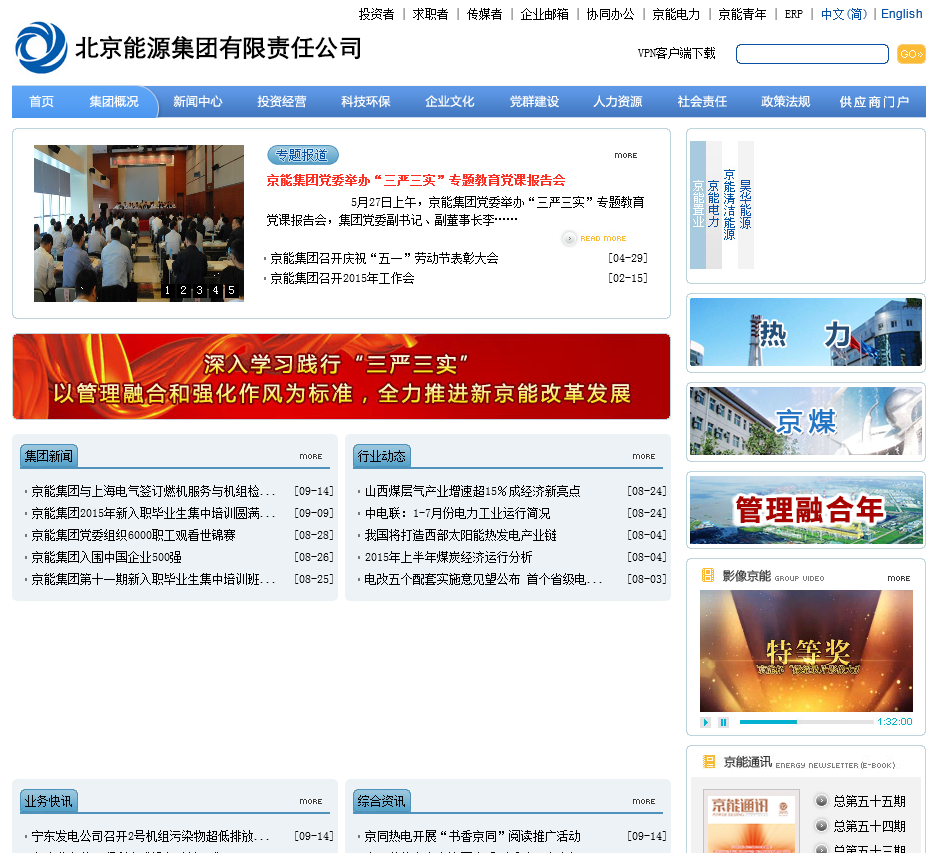Open the 京能集团党委举办三严三实 headline
This screenshot has width=938, height=853.
pyautogui.click(x=416, y=180)
